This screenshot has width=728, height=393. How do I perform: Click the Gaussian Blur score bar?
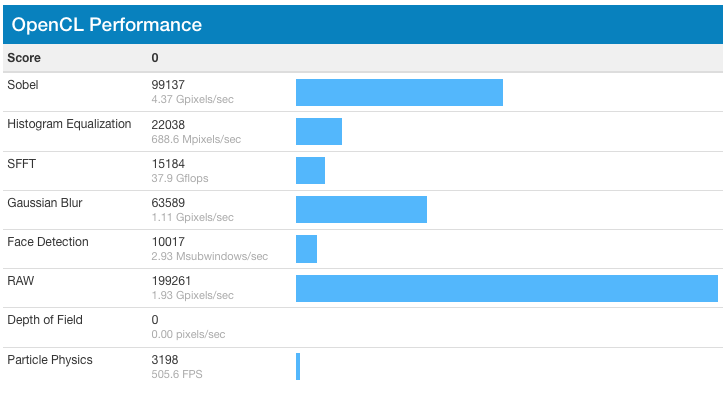[361, 210]
